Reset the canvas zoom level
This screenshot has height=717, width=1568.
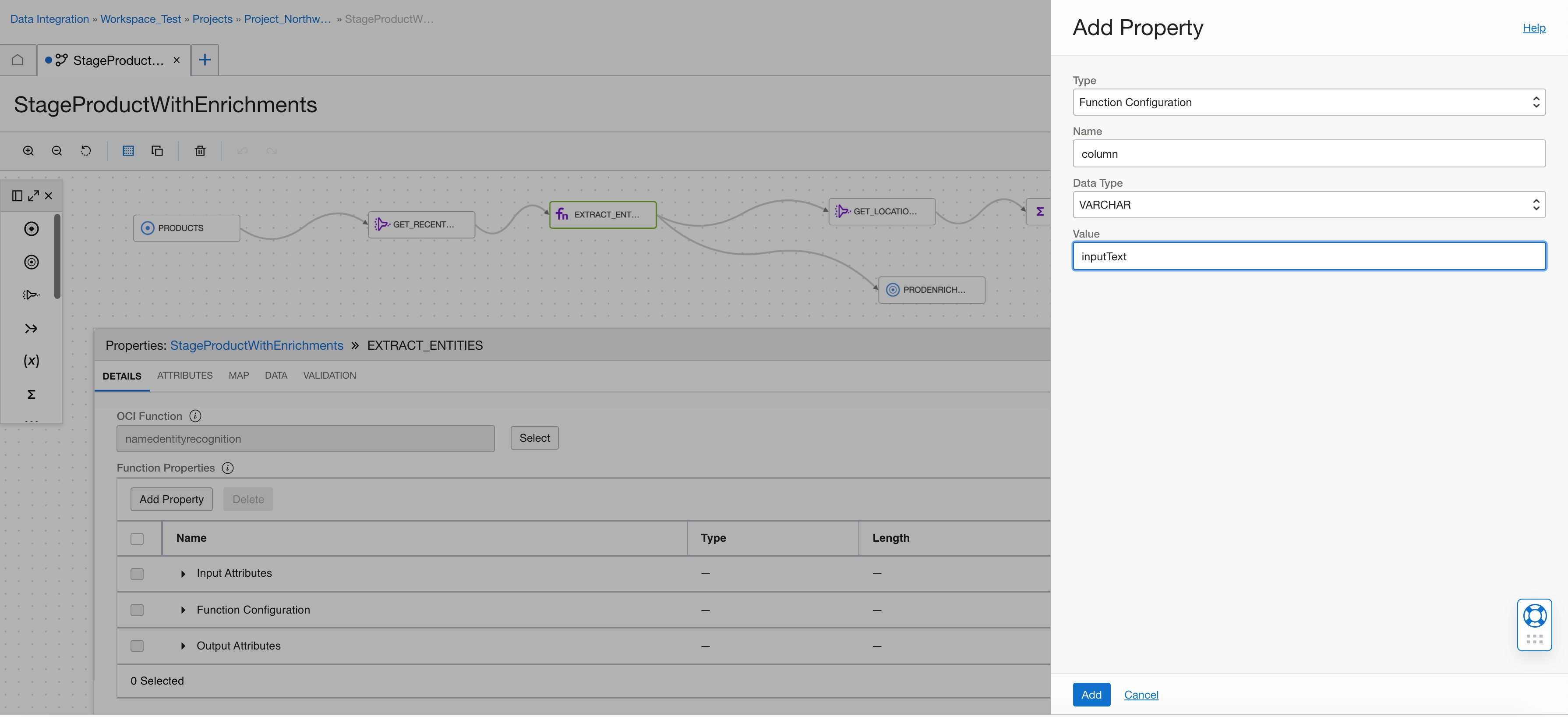click(x=86, y=150)
